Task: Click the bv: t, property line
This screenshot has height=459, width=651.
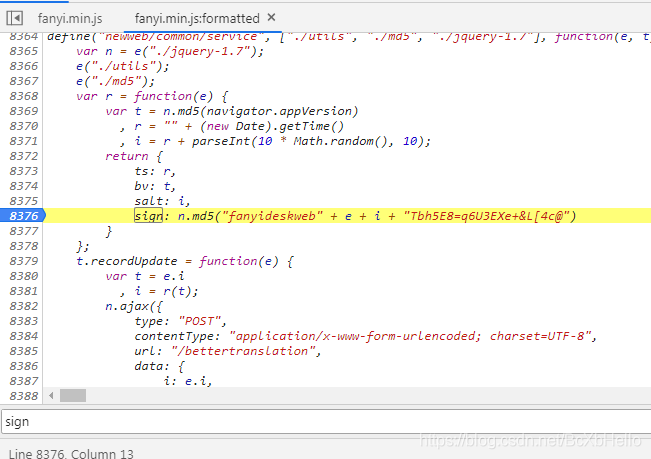Action: coord(155,186)
